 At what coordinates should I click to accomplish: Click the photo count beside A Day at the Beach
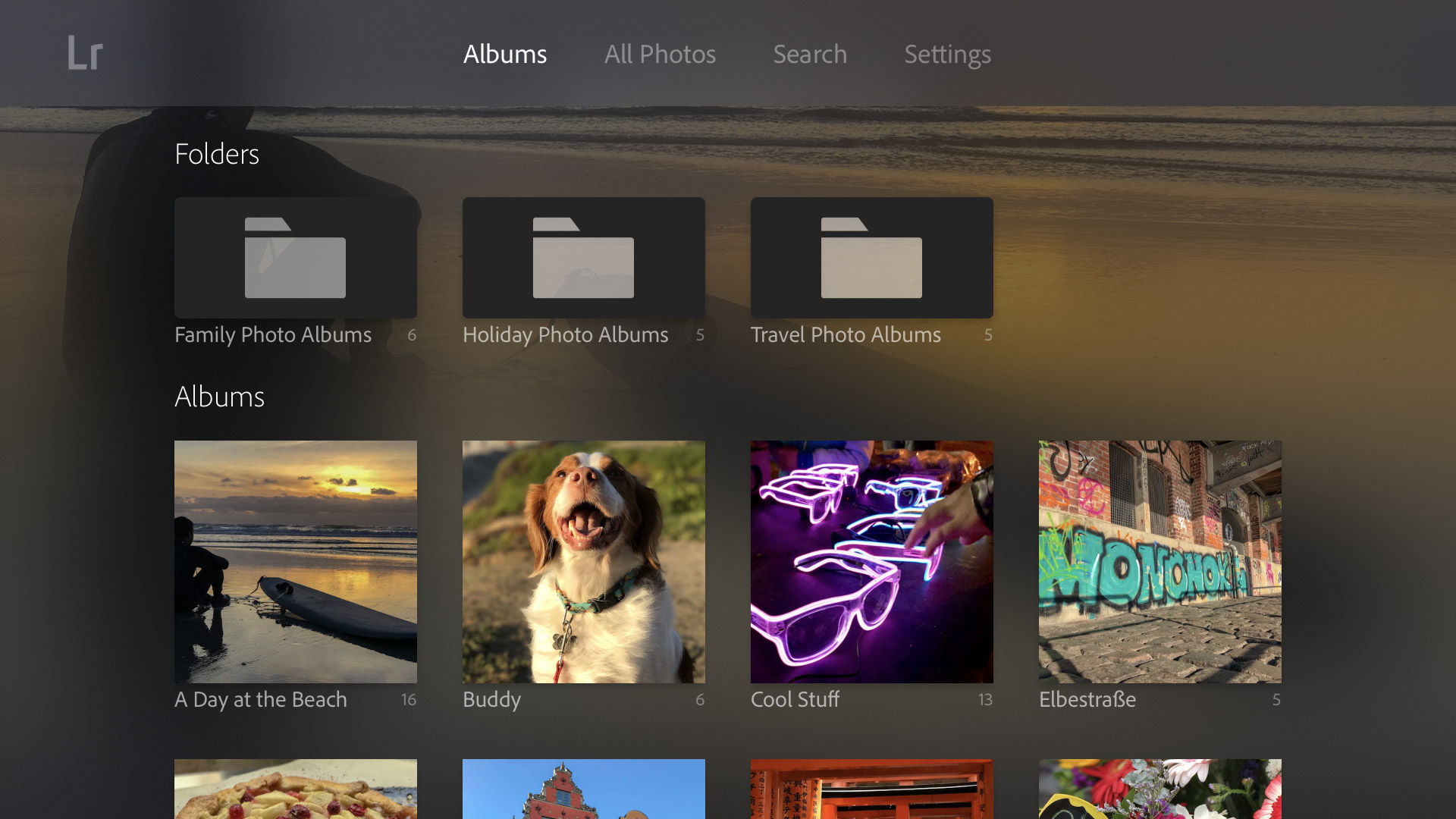(x=410, y=700)
